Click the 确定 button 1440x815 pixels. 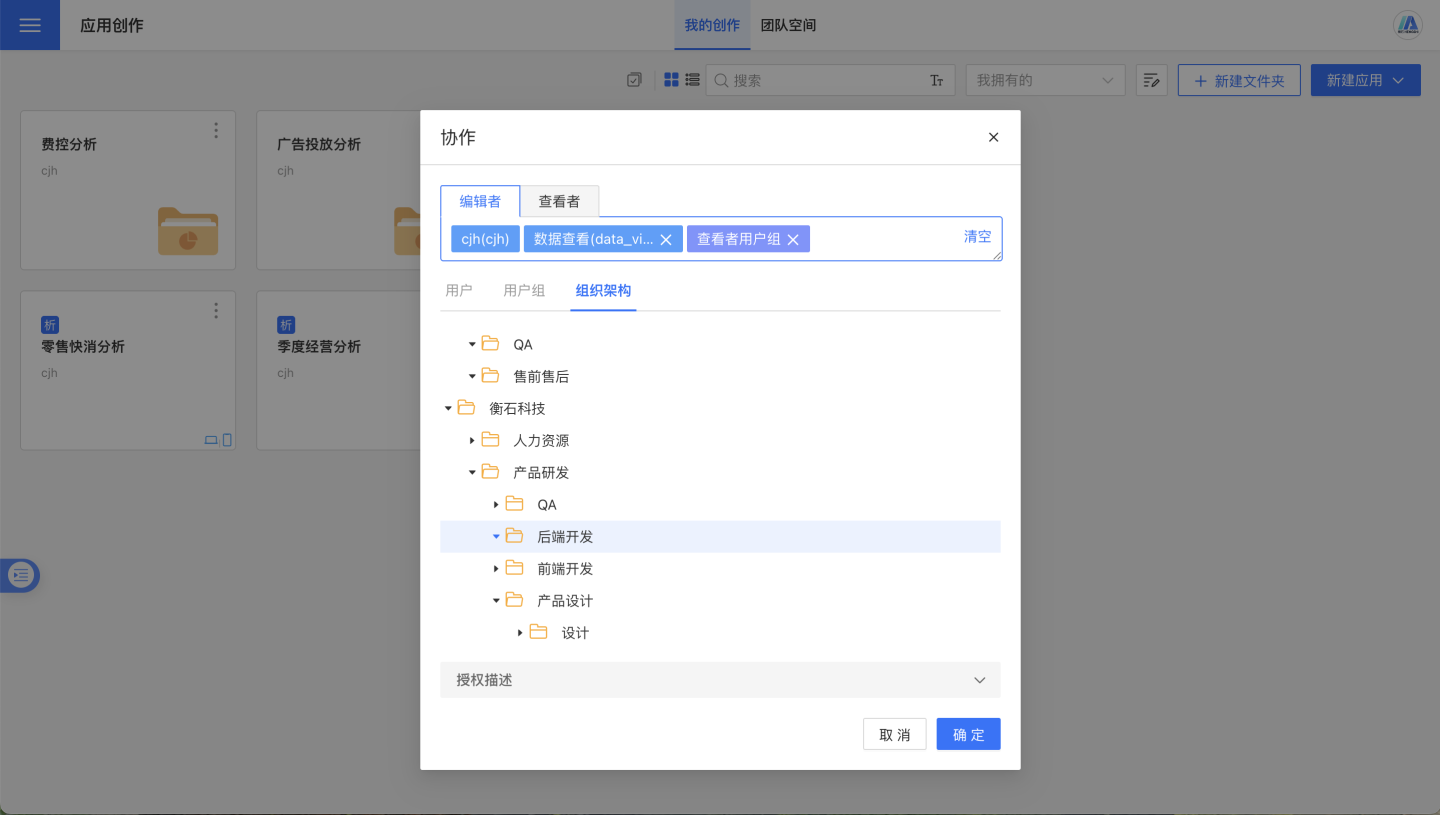coord(968,734)
